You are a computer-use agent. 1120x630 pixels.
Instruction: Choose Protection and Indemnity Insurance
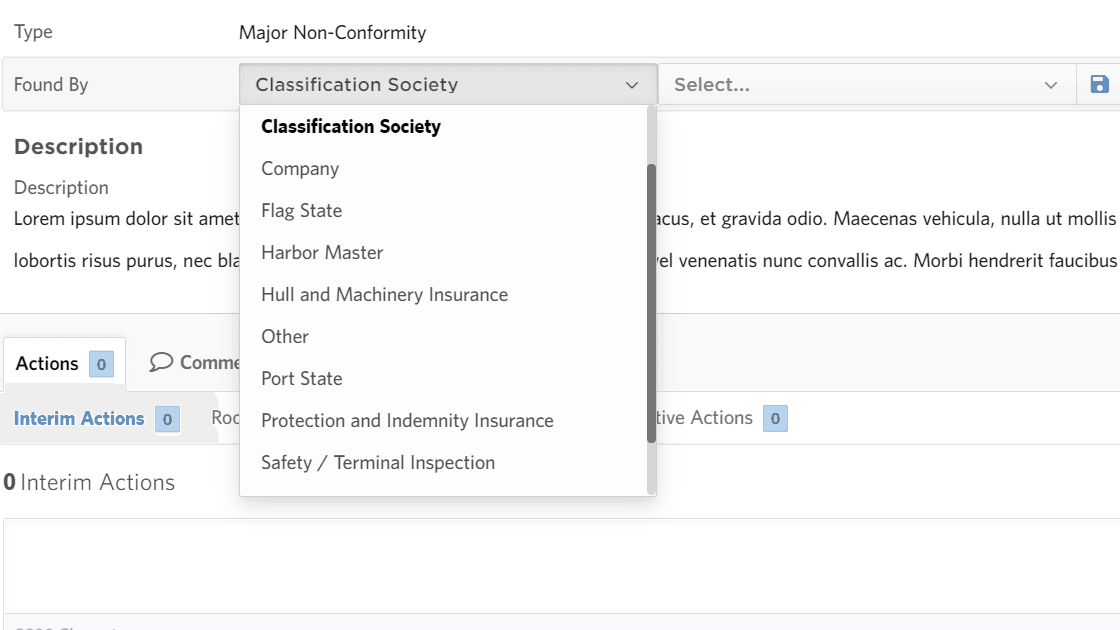(407, 421)
